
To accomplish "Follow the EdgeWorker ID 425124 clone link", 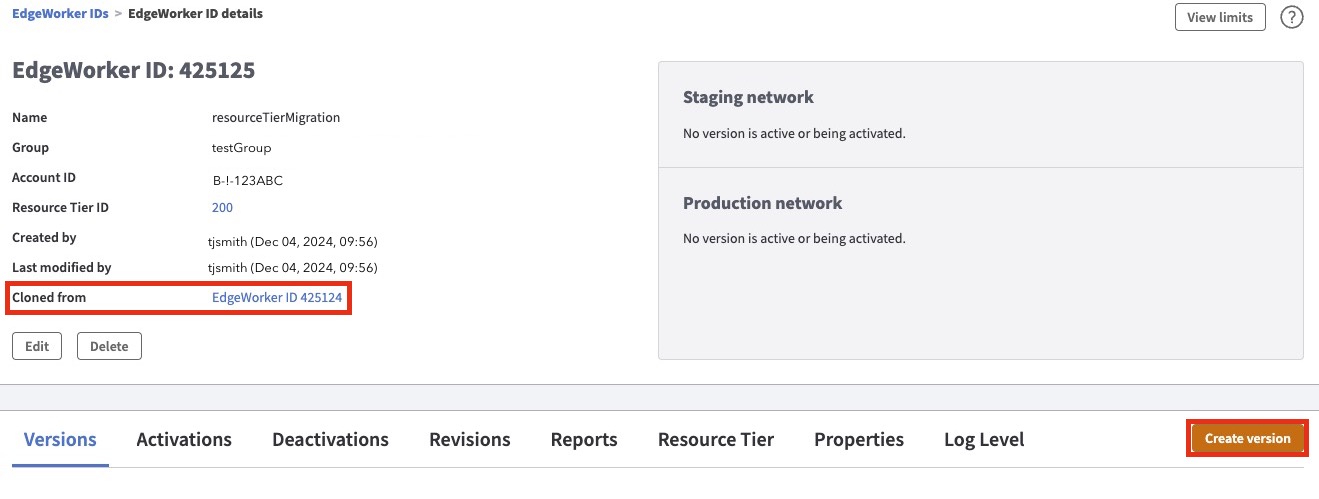I will [x=277, y=298].
